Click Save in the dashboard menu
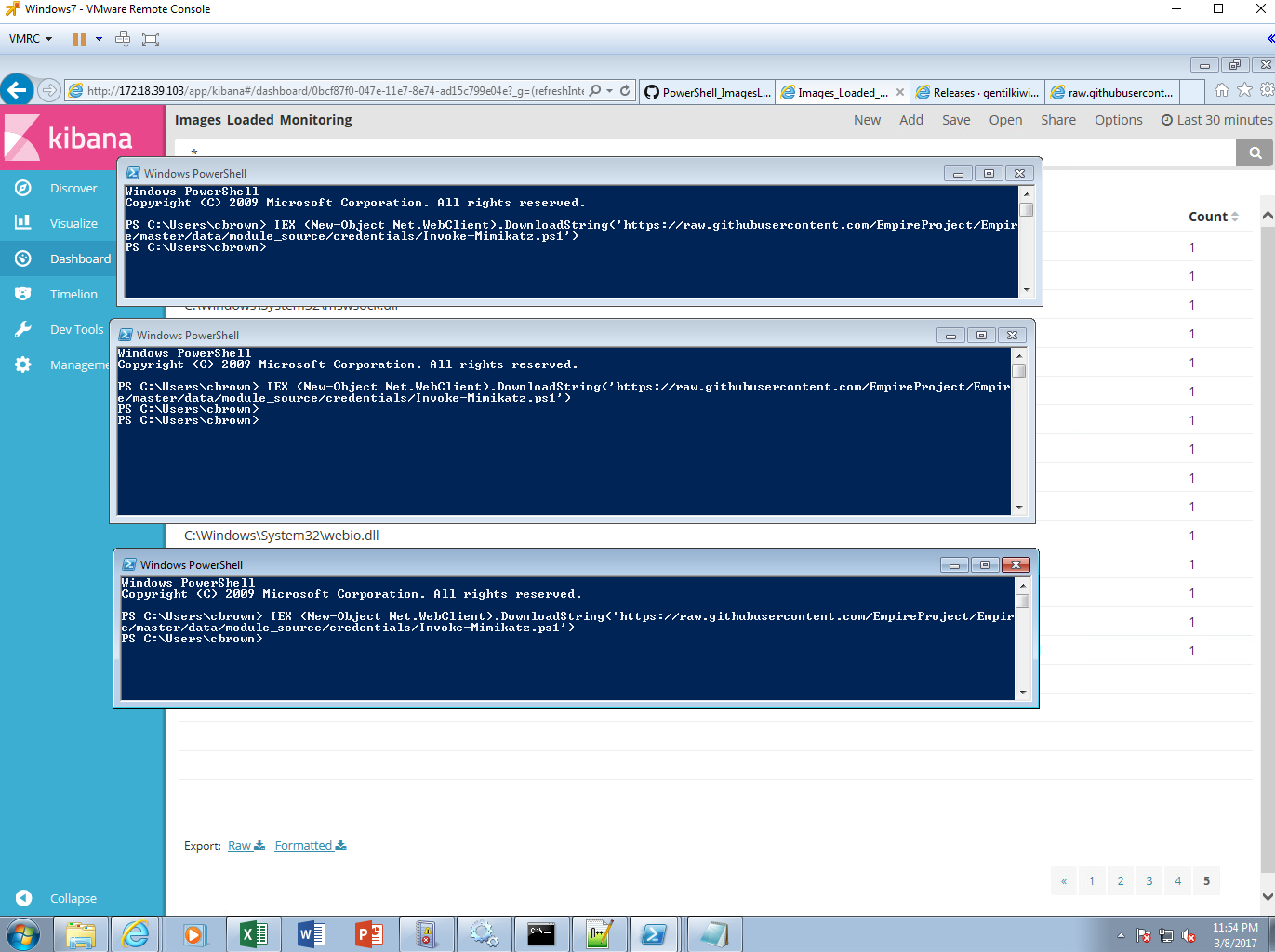The height and width of the screenshot is (952, 1275). (956, 120)
